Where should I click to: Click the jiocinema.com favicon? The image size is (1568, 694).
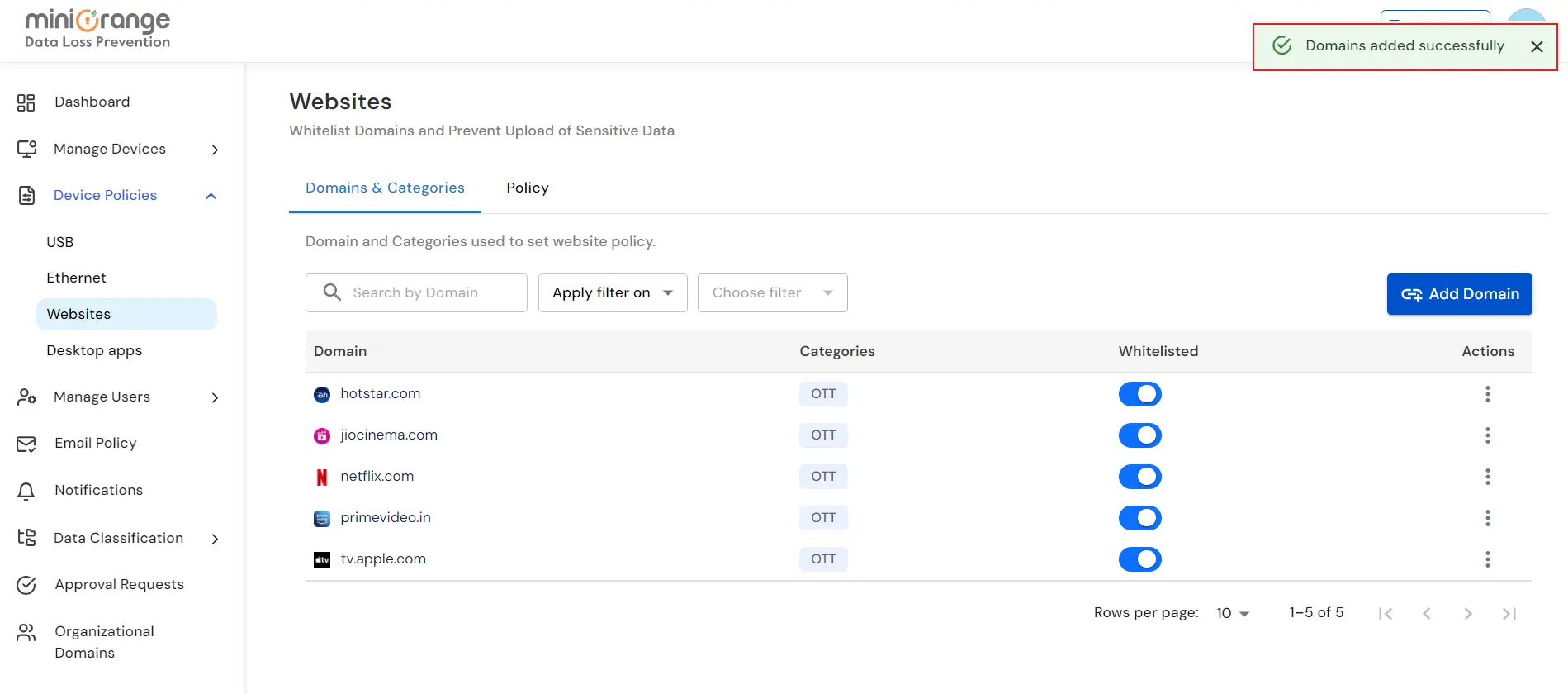322,436
